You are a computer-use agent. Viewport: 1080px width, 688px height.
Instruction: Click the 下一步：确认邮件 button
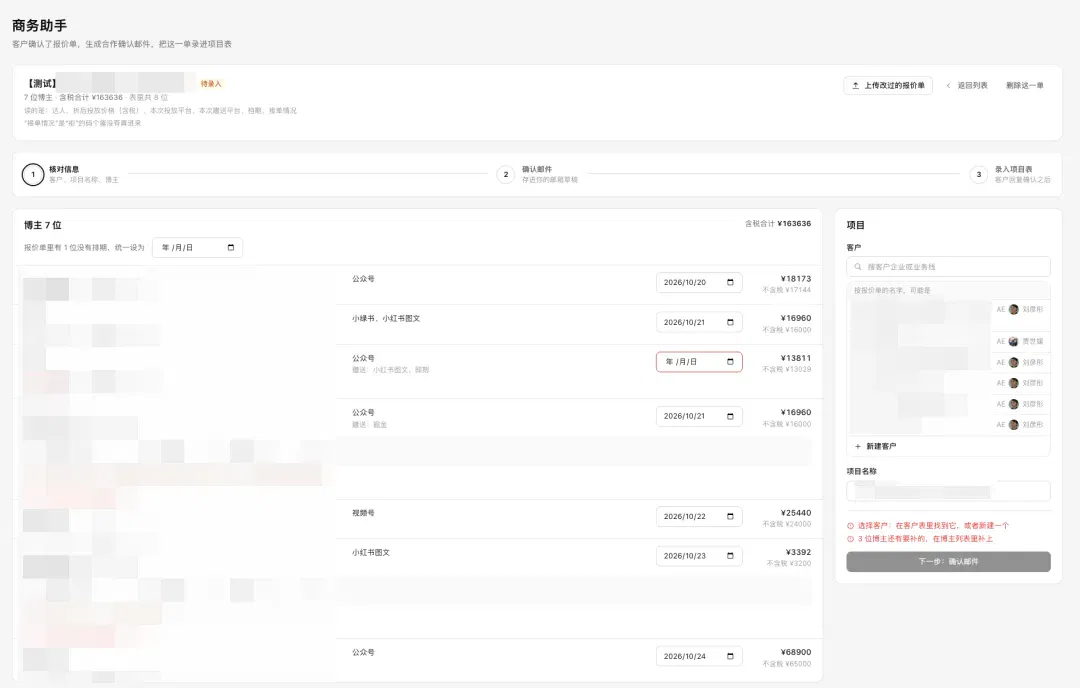tap(948, 561)
